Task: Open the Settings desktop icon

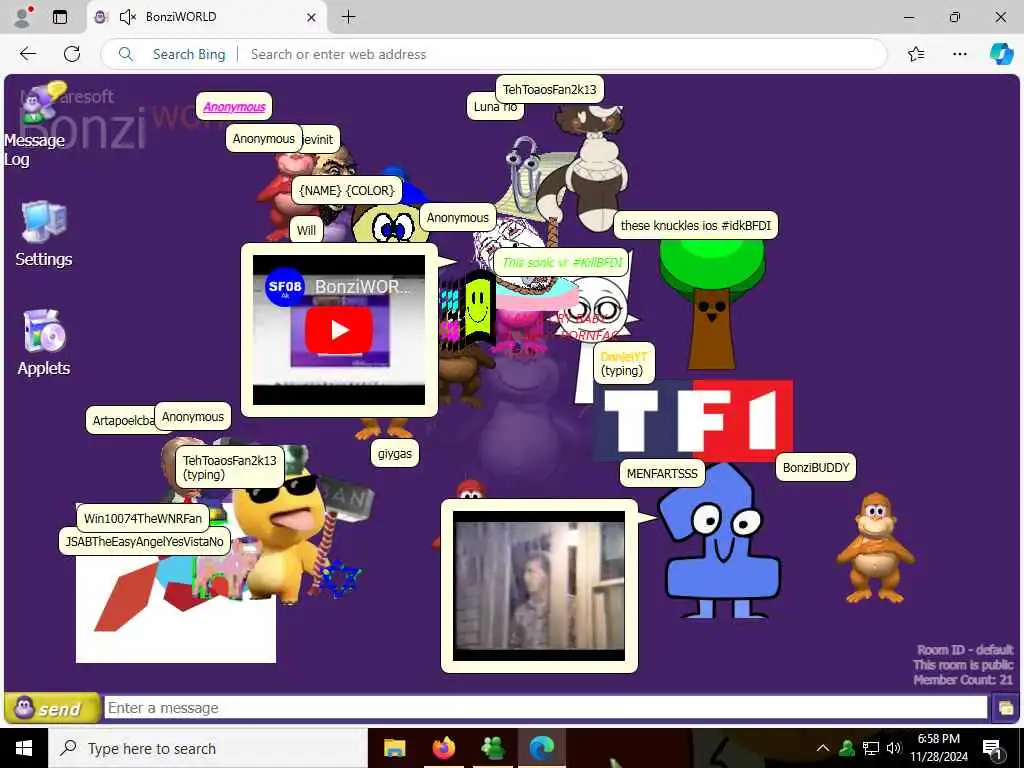Action: coord(44,234)
